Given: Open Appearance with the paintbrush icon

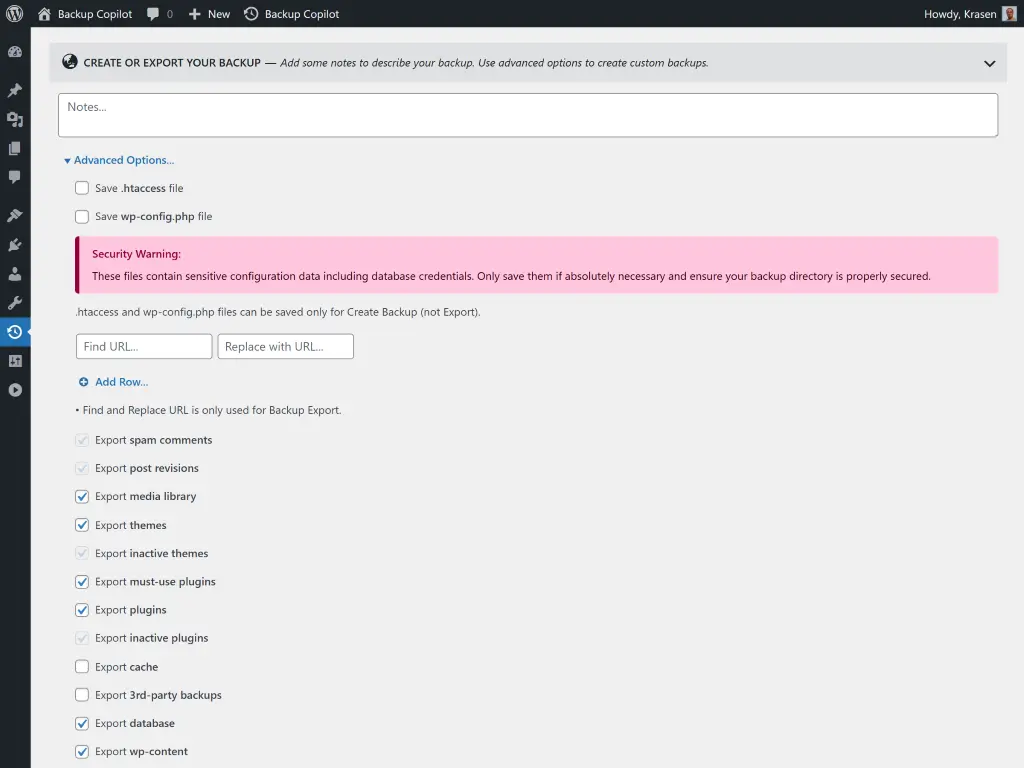Looking at the screenshot, I should (15, 214).
